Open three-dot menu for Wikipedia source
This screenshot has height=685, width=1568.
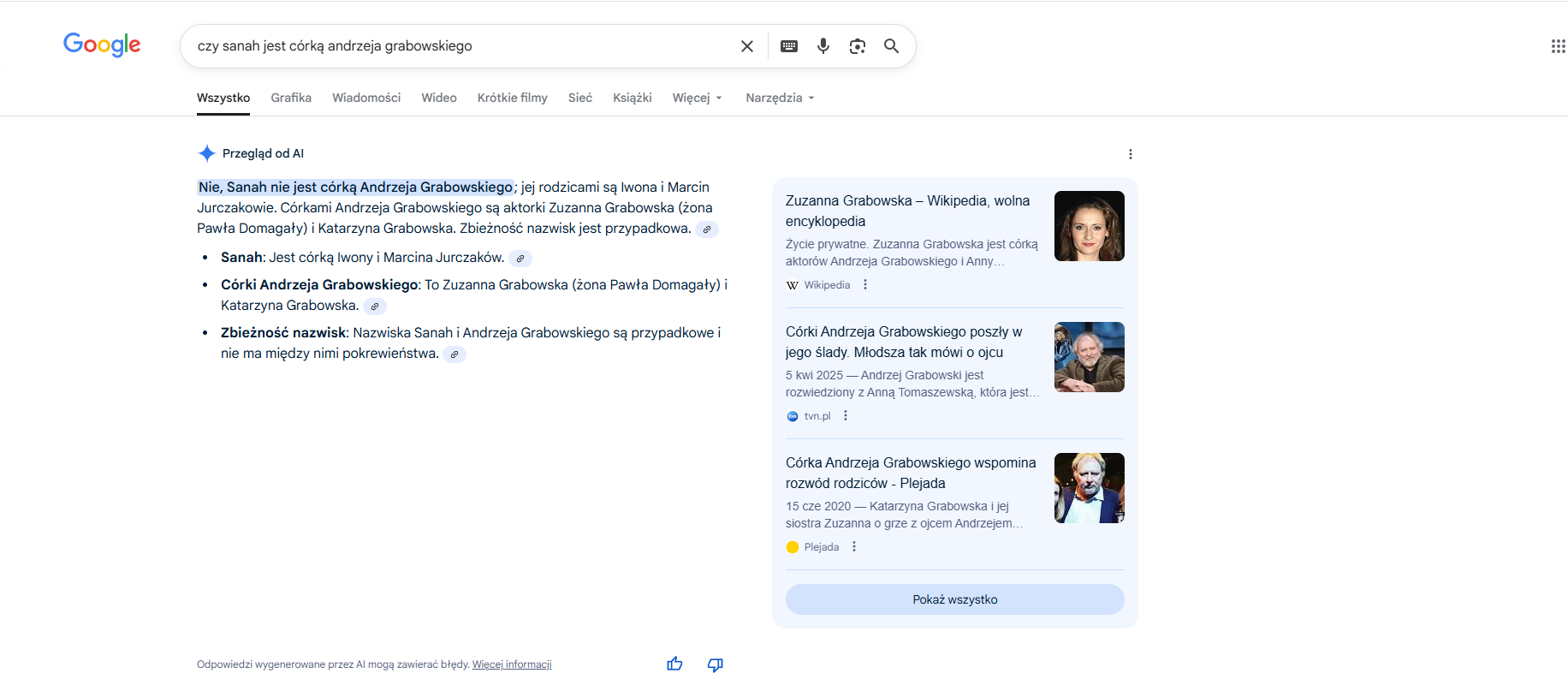pyautogui.click(x=865, y=285)
